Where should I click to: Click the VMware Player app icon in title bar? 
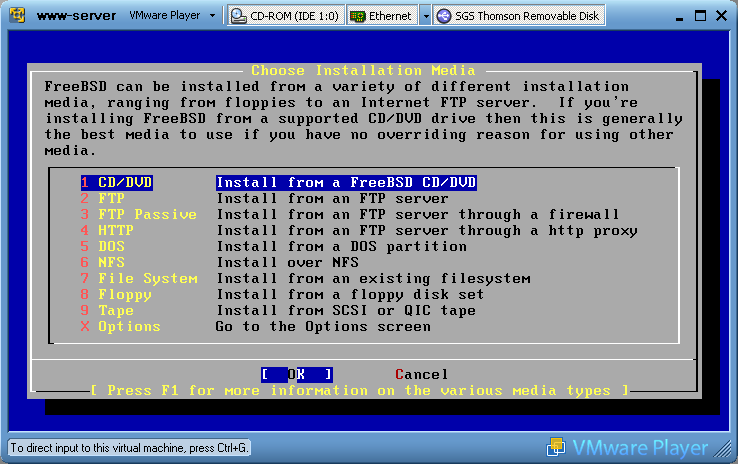(x=17, y=15)
